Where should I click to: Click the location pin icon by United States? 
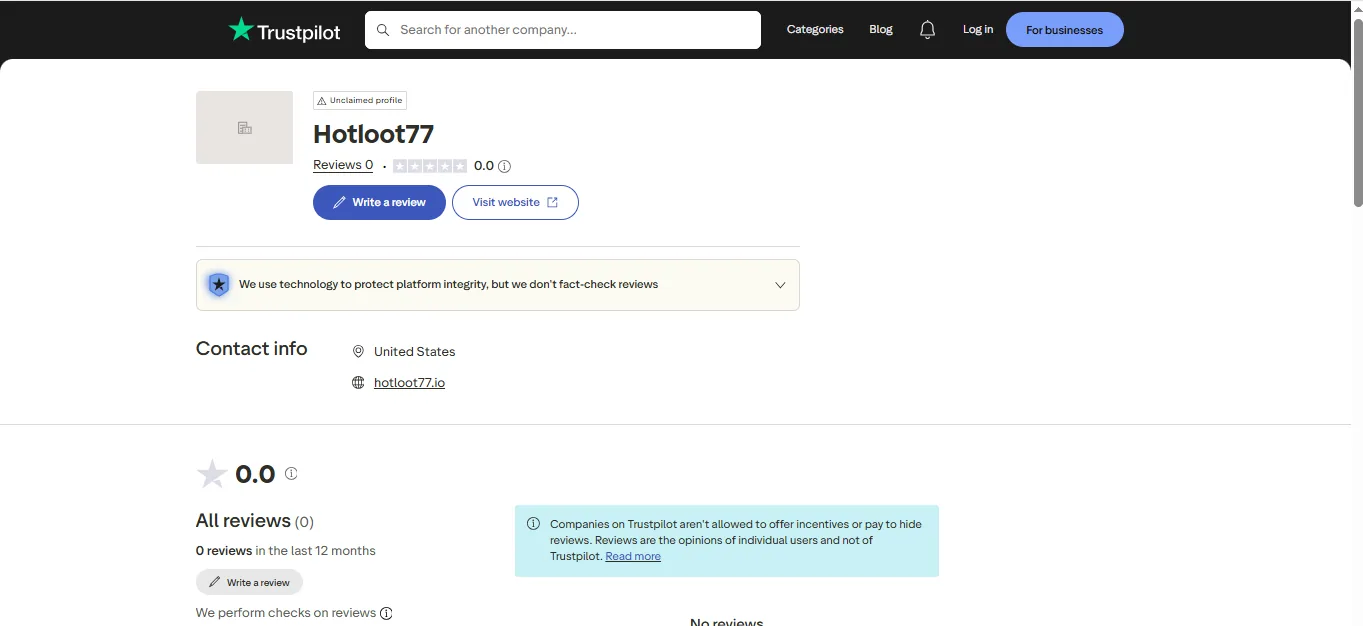click(x=358, y=352)
